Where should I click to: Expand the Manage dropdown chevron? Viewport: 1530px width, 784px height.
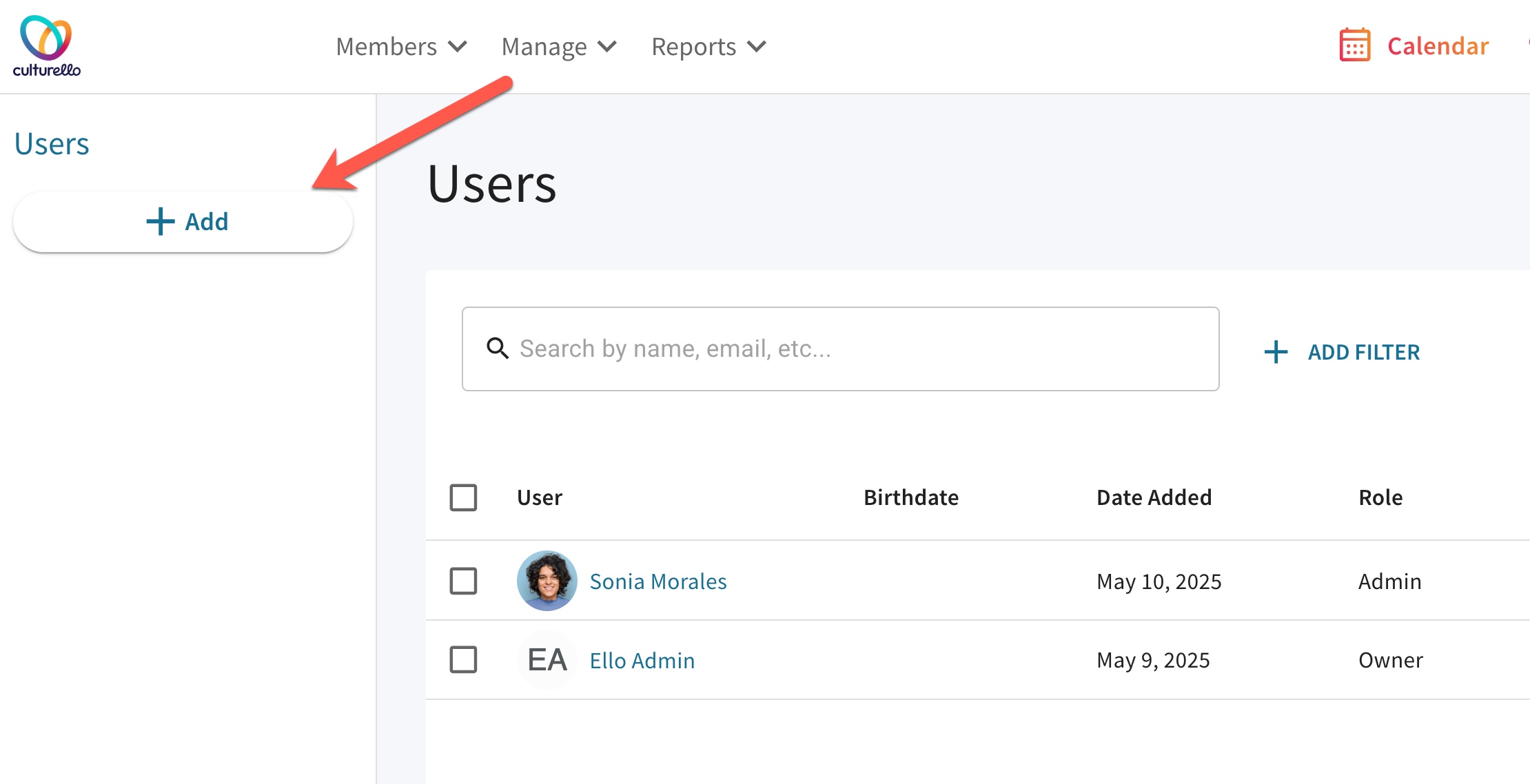point(607,47)
